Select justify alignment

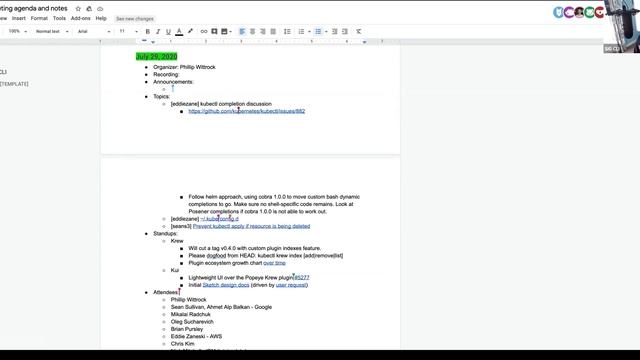(x=273, y=31)
